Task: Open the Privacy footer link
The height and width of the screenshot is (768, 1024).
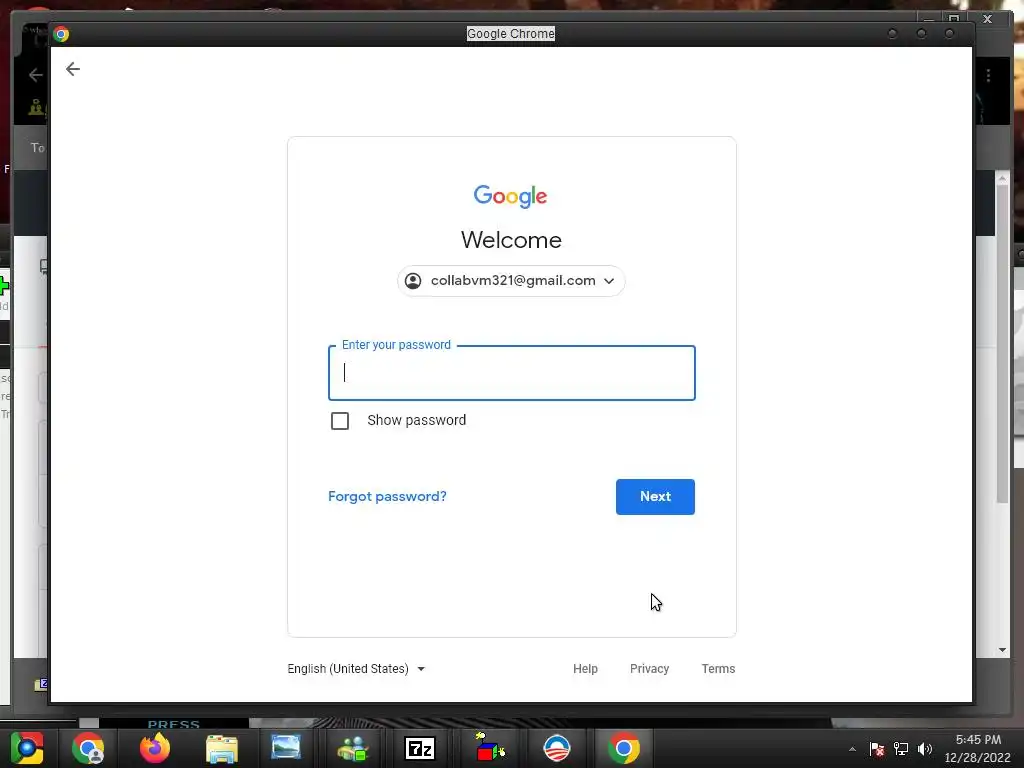Action: pyautogui.click(x=649, y=669)
